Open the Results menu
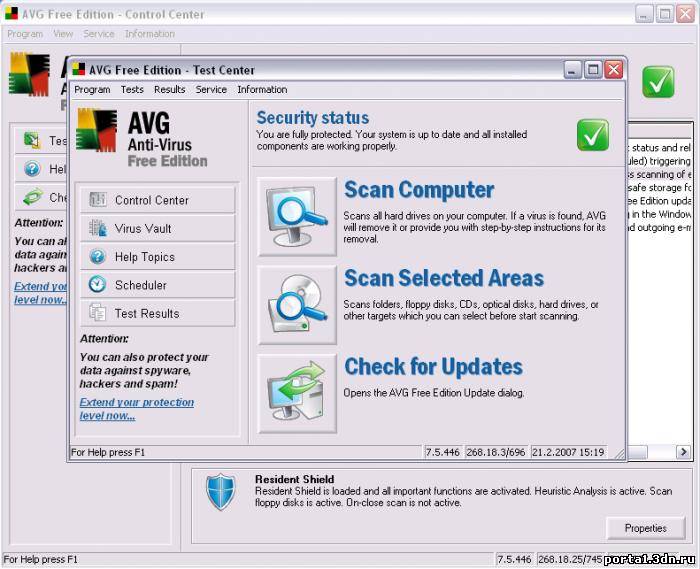Screen dimensions: 700x569 point(170,89)
